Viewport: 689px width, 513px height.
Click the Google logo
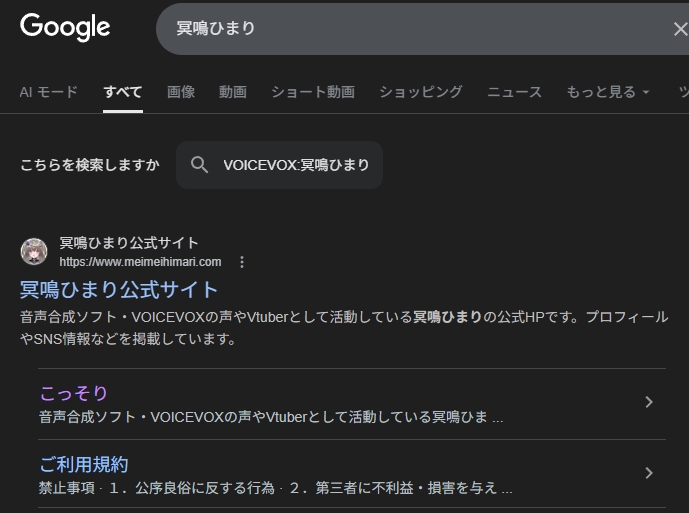click(65, 28)
